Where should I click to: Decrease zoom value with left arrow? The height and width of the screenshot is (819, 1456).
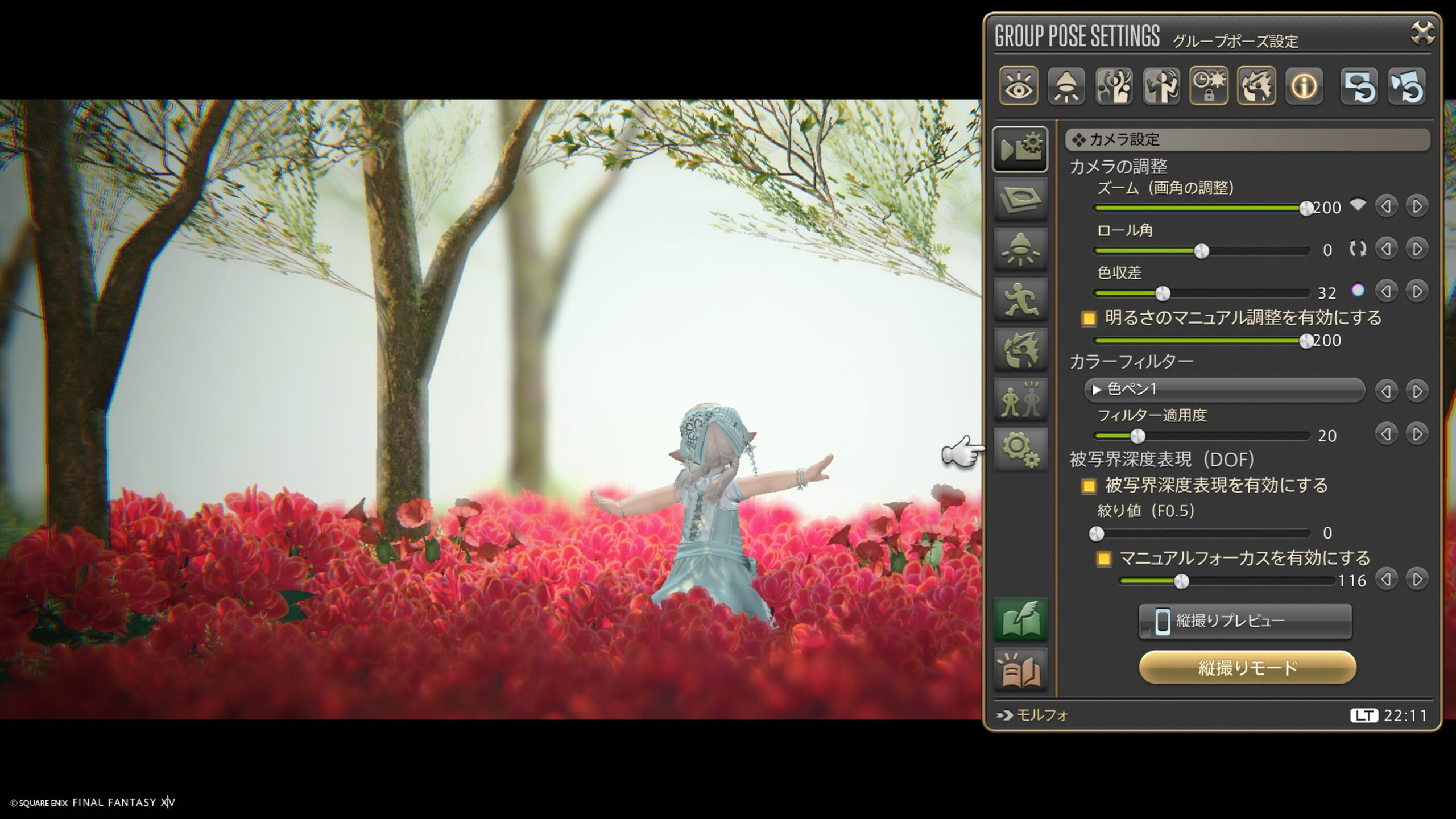tap(1386, 206)
